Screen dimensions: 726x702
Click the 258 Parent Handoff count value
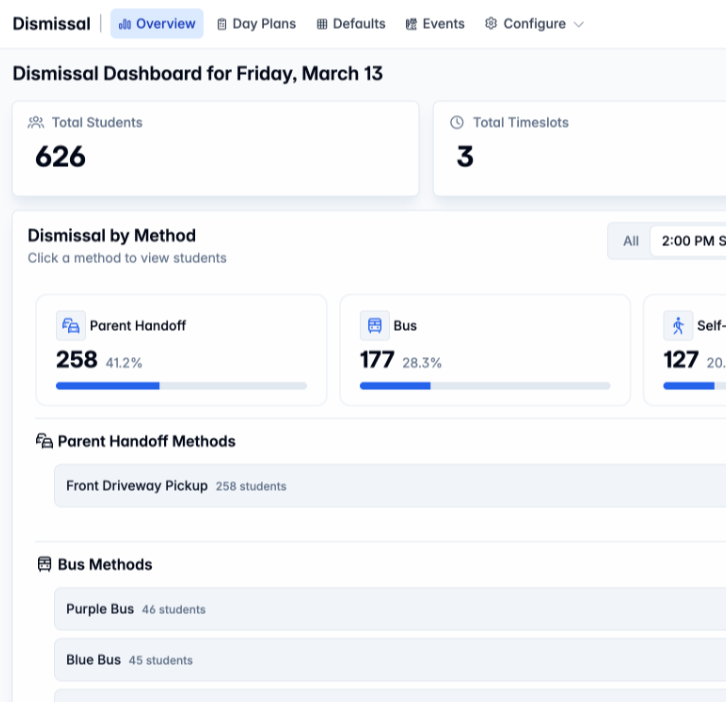pos(77,360)
